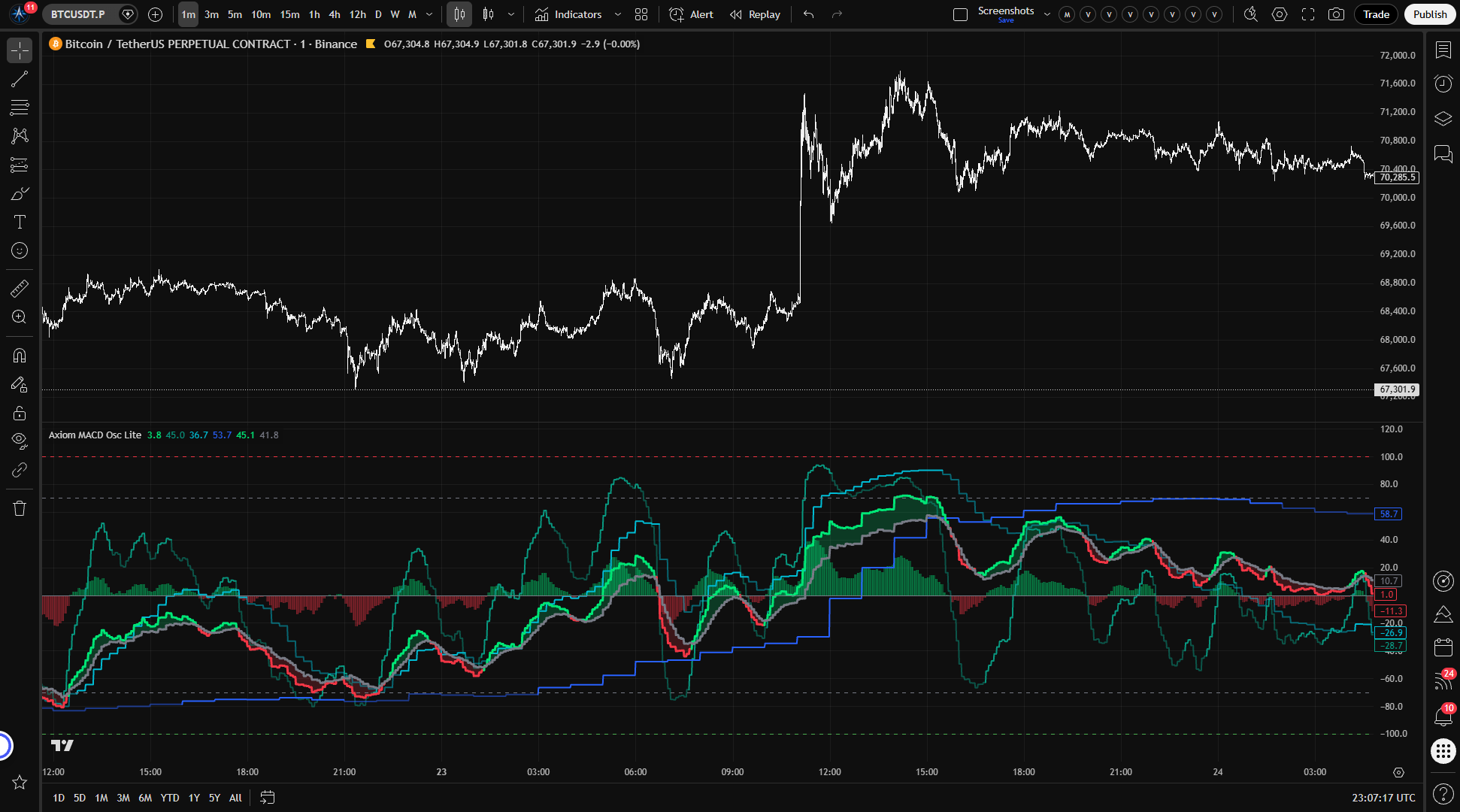Expand Screenshots layout dropdown arrow
This screenshot has width=1460, height=812.
click(1047, 14)
